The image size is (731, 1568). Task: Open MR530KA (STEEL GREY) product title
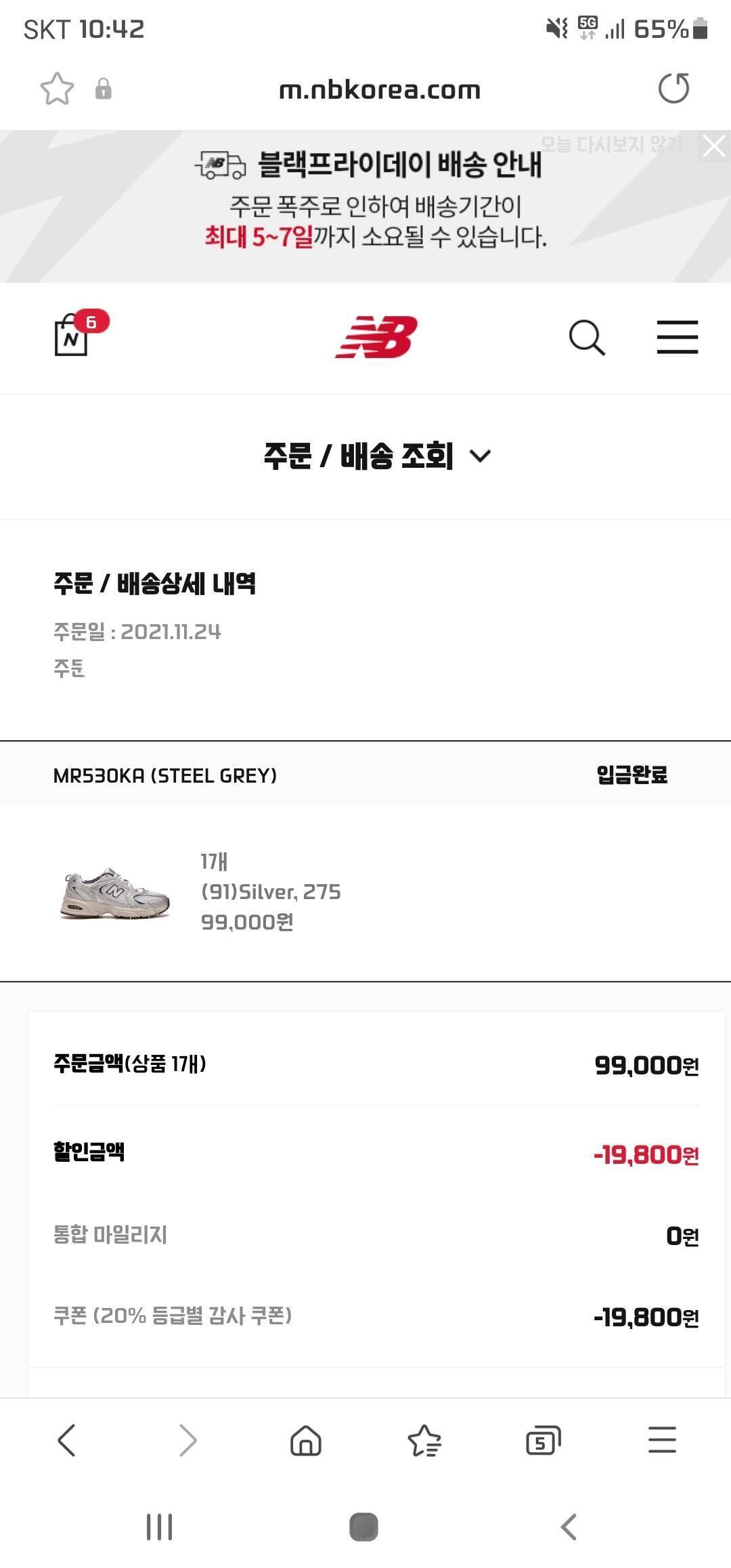(165, 776)
